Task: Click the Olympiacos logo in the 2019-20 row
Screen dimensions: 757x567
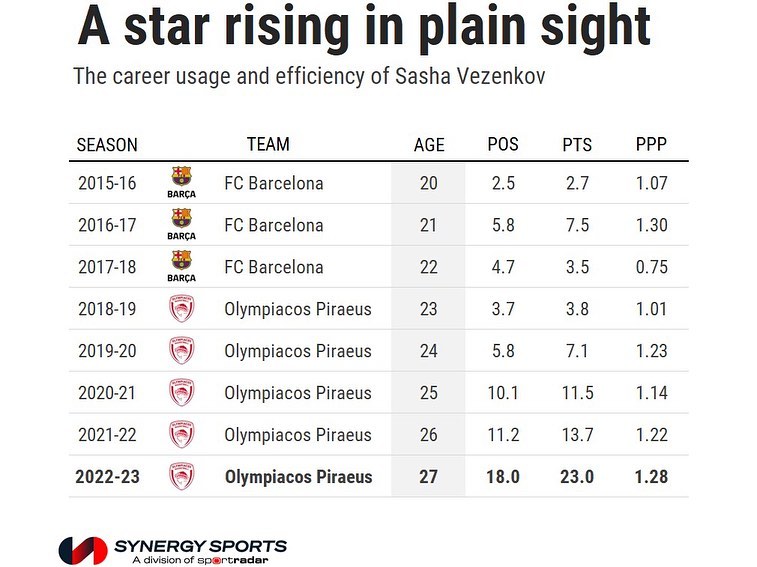Action: click(x=181, y=350)
